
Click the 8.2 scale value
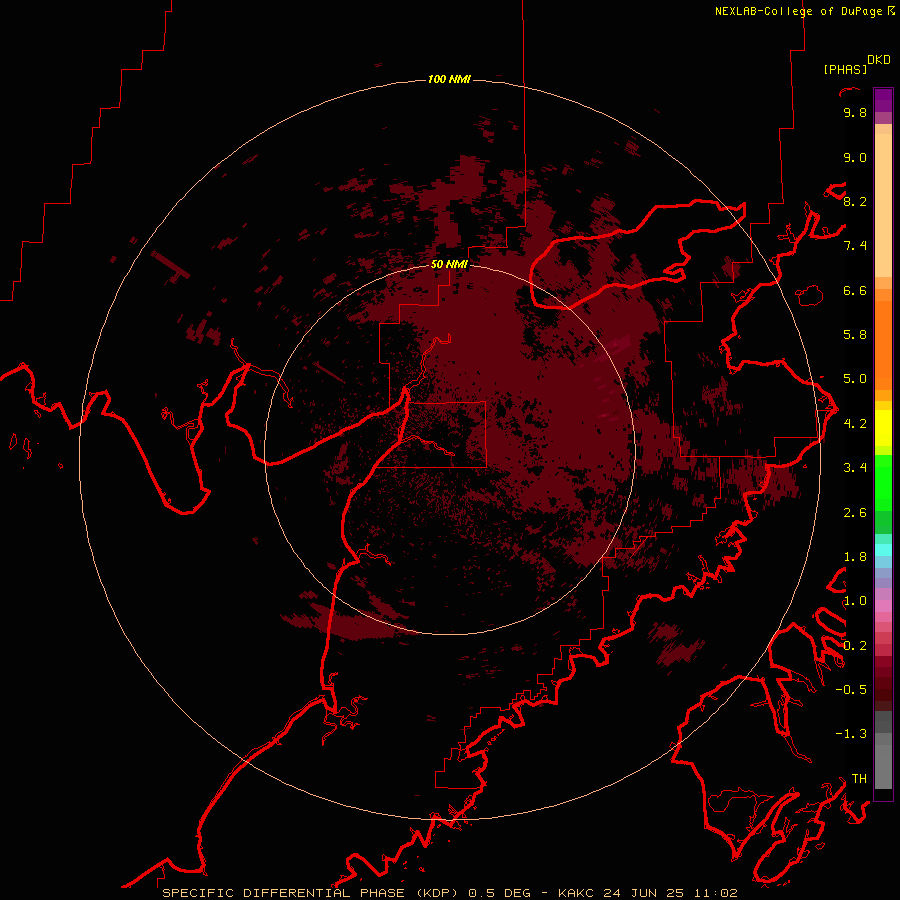[855, 201]
